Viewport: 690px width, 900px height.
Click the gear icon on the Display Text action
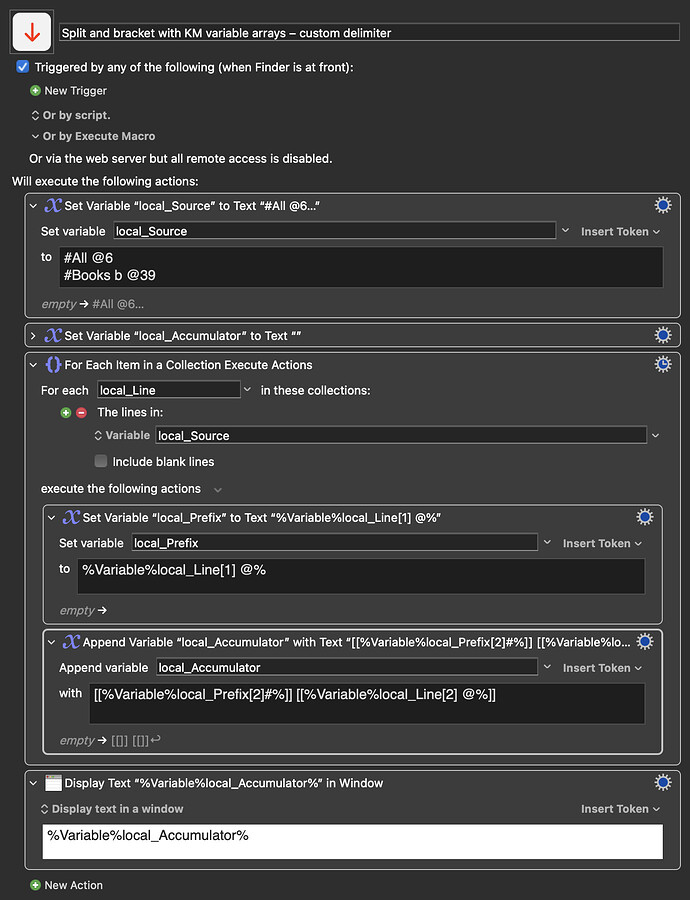pyautogui.click(x=662, y=781)
